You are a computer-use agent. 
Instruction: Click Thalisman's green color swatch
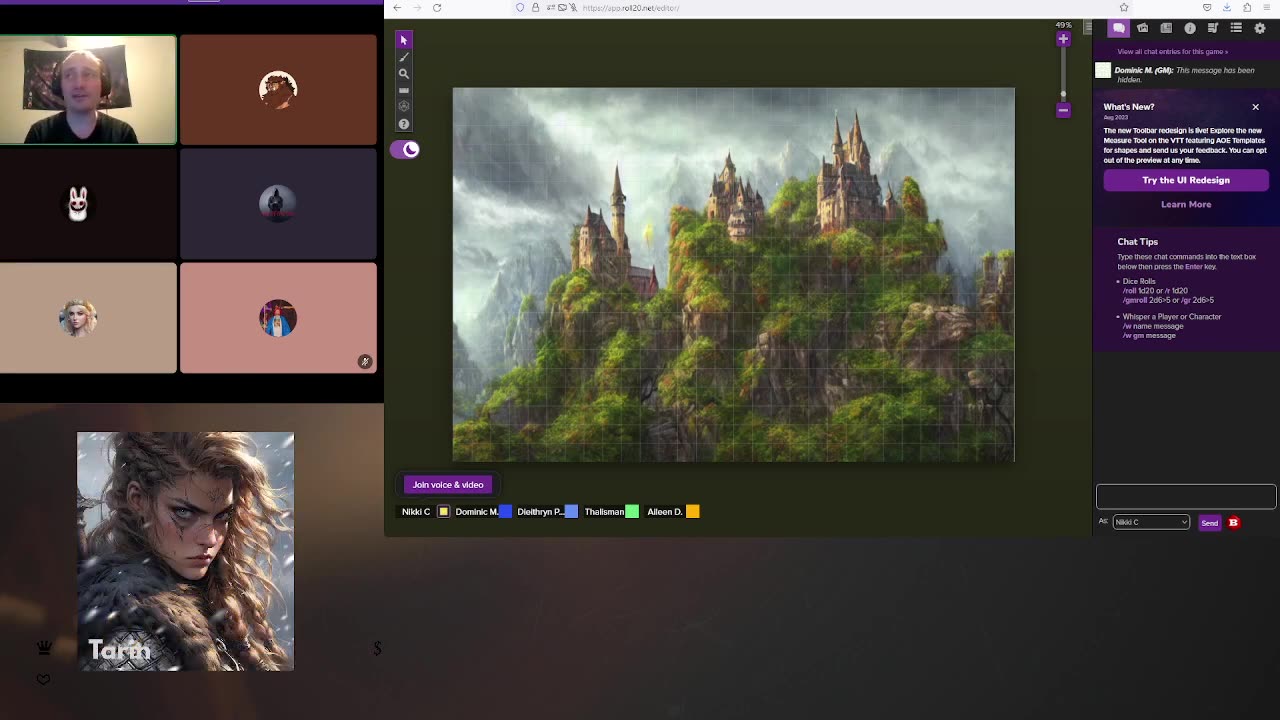[632, 512]
